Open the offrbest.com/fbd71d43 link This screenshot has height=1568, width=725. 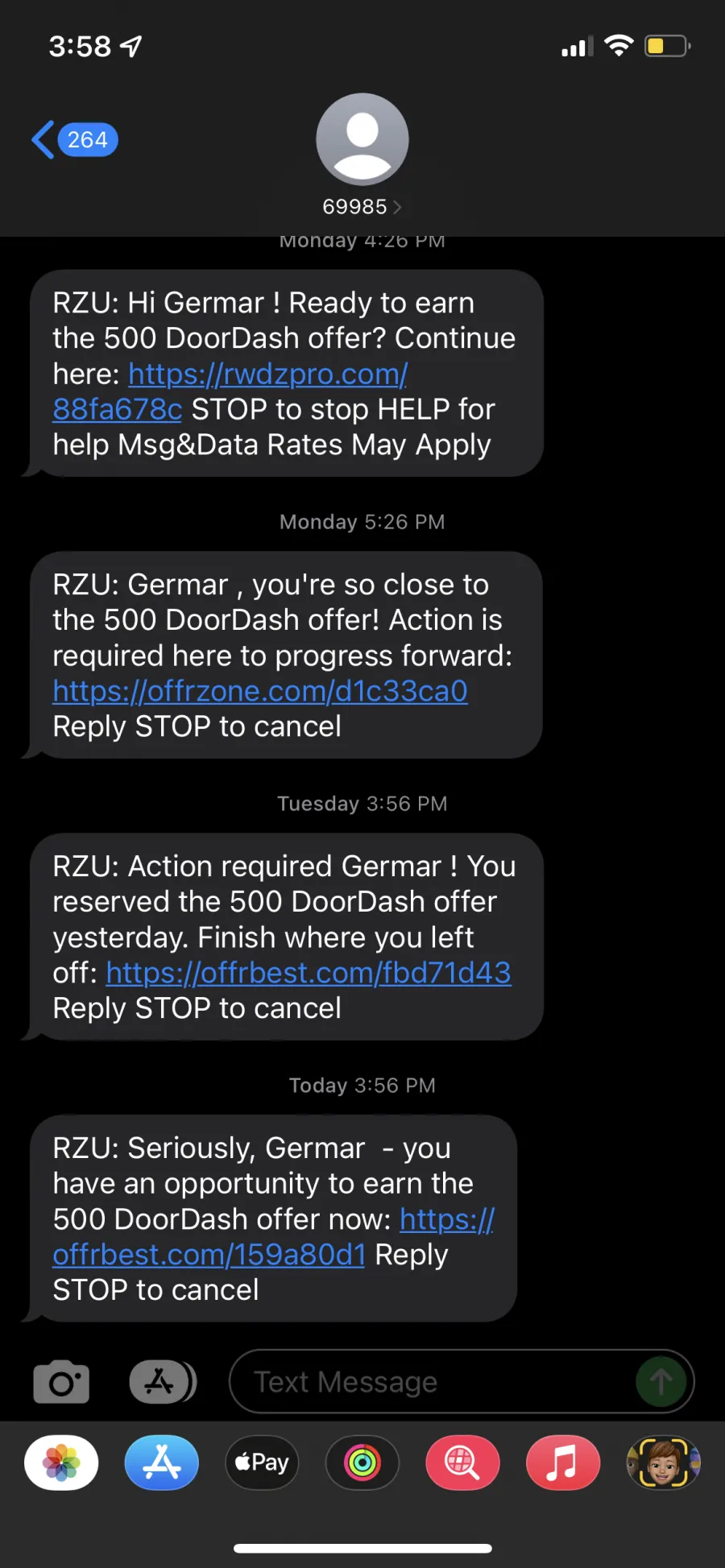[309, 973]
